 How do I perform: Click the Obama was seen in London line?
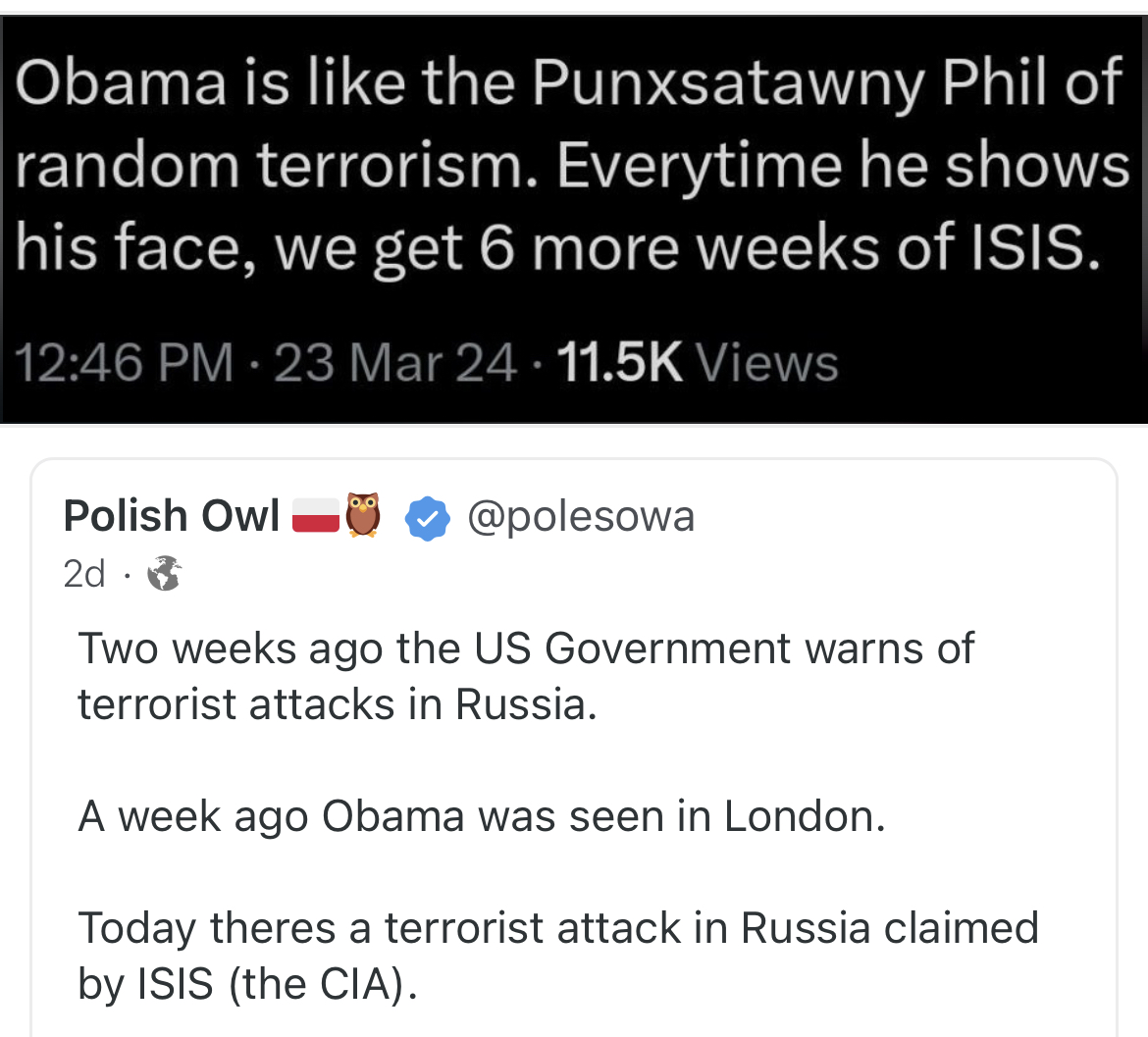pos(481,816)
